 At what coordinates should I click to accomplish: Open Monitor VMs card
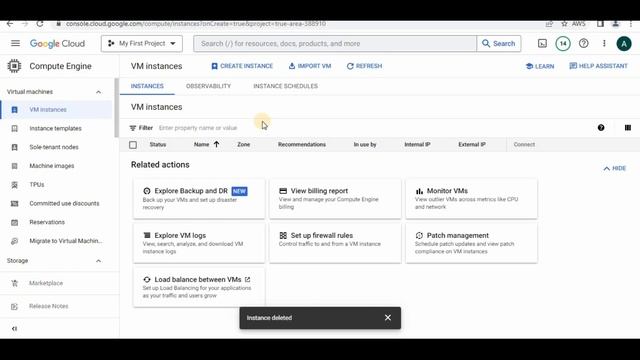pos(471,199)
